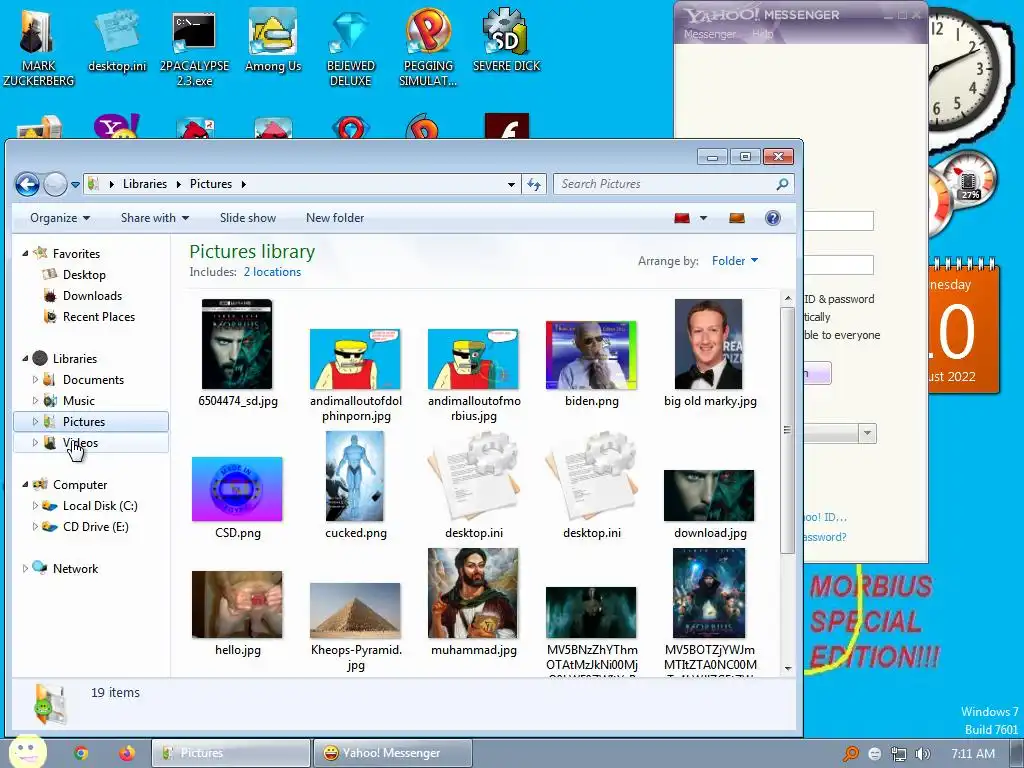This screenshot has width=1024, height=768.
Task: Select andimalloutofmorbius.jpg thumbnail
Action: point(473,359)
